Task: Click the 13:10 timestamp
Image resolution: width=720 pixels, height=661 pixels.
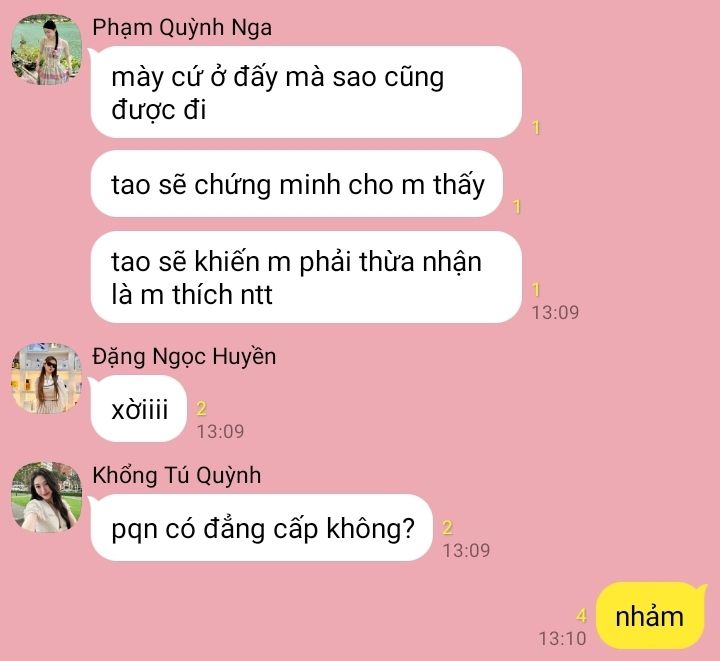Action: (562, 639)
